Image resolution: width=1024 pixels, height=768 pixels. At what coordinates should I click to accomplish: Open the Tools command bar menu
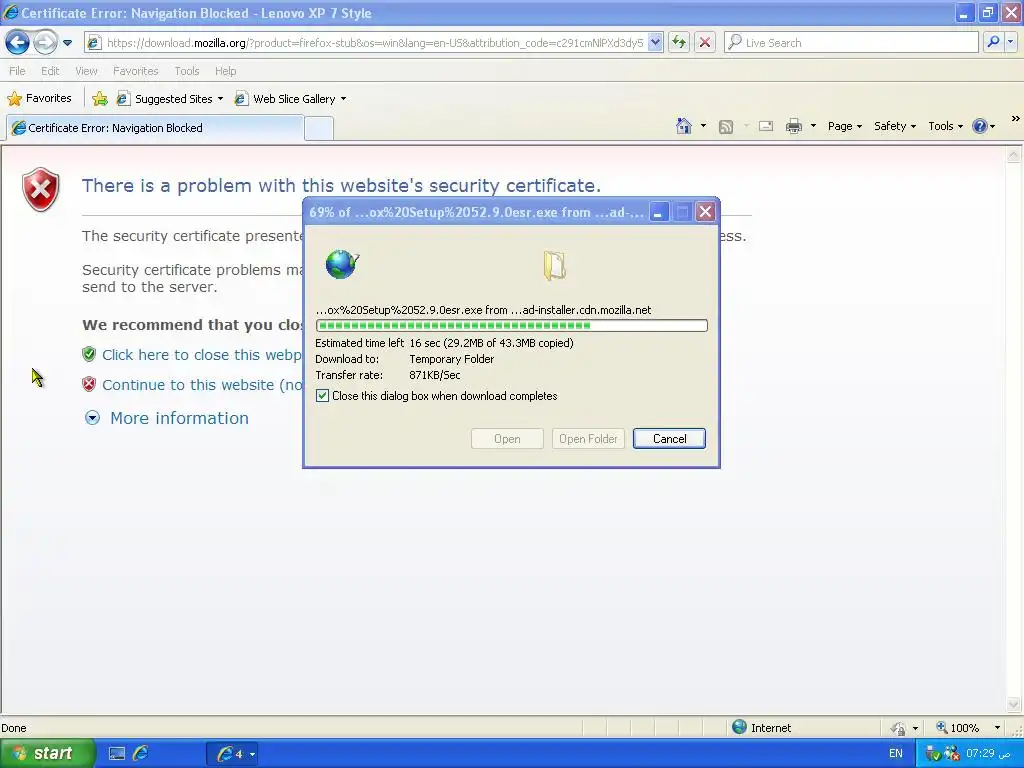click(x=945, y=126)
